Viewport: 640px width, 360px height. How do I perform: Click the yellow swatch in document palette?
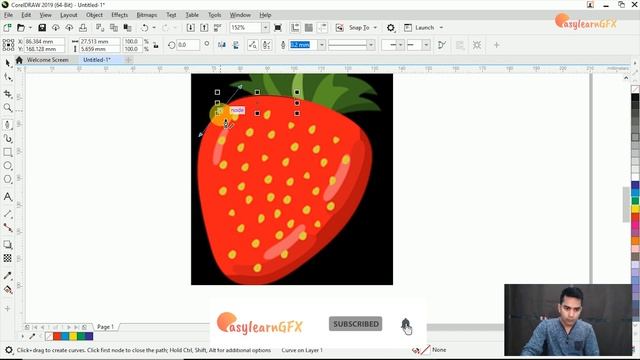click(x=73, y=336)
